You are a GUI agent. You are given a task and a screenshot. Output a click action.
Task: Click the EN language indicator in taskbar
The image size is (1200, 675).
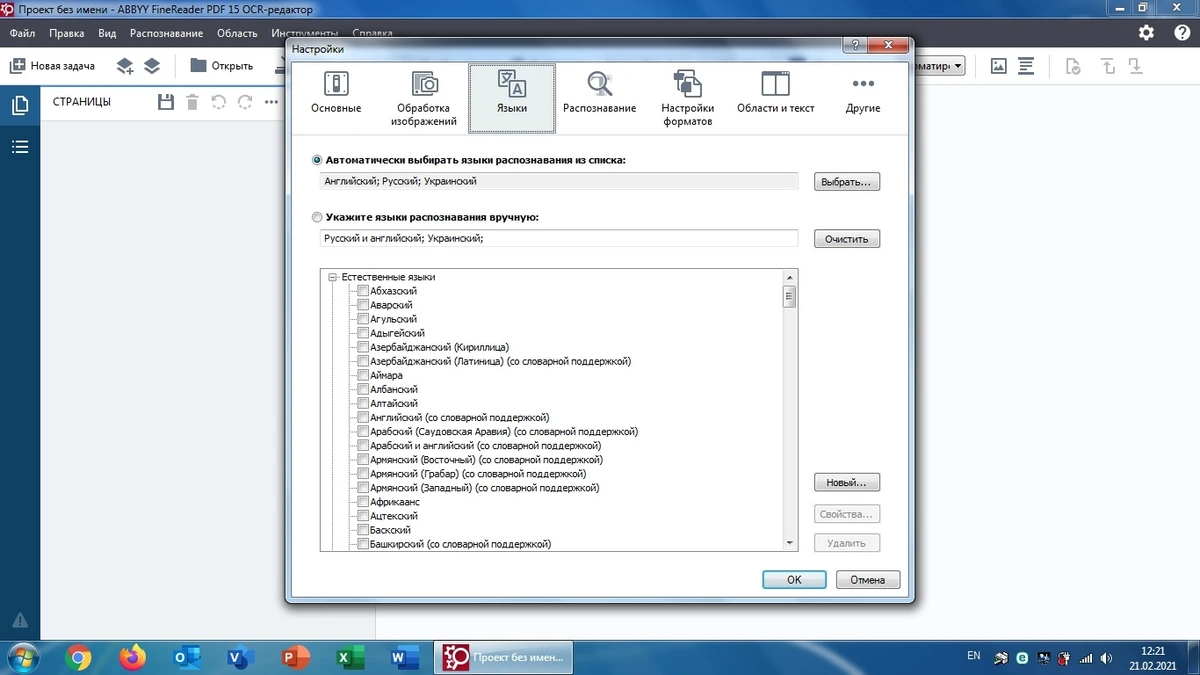point(974,656)
